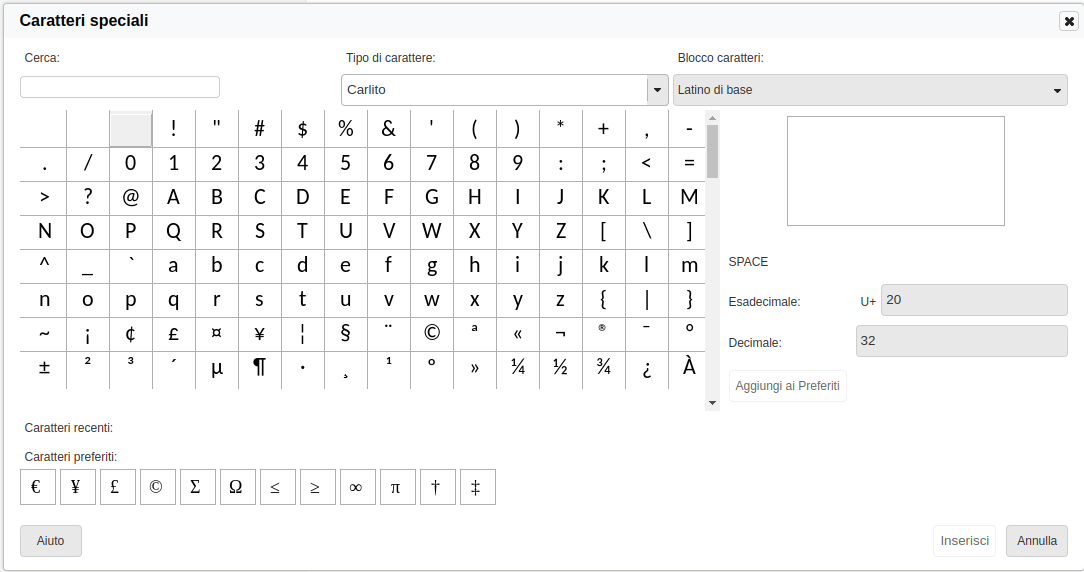Click Aggiungi ai Preferiti button
This screenshot has height=572, width=1084.
[787, 386]
